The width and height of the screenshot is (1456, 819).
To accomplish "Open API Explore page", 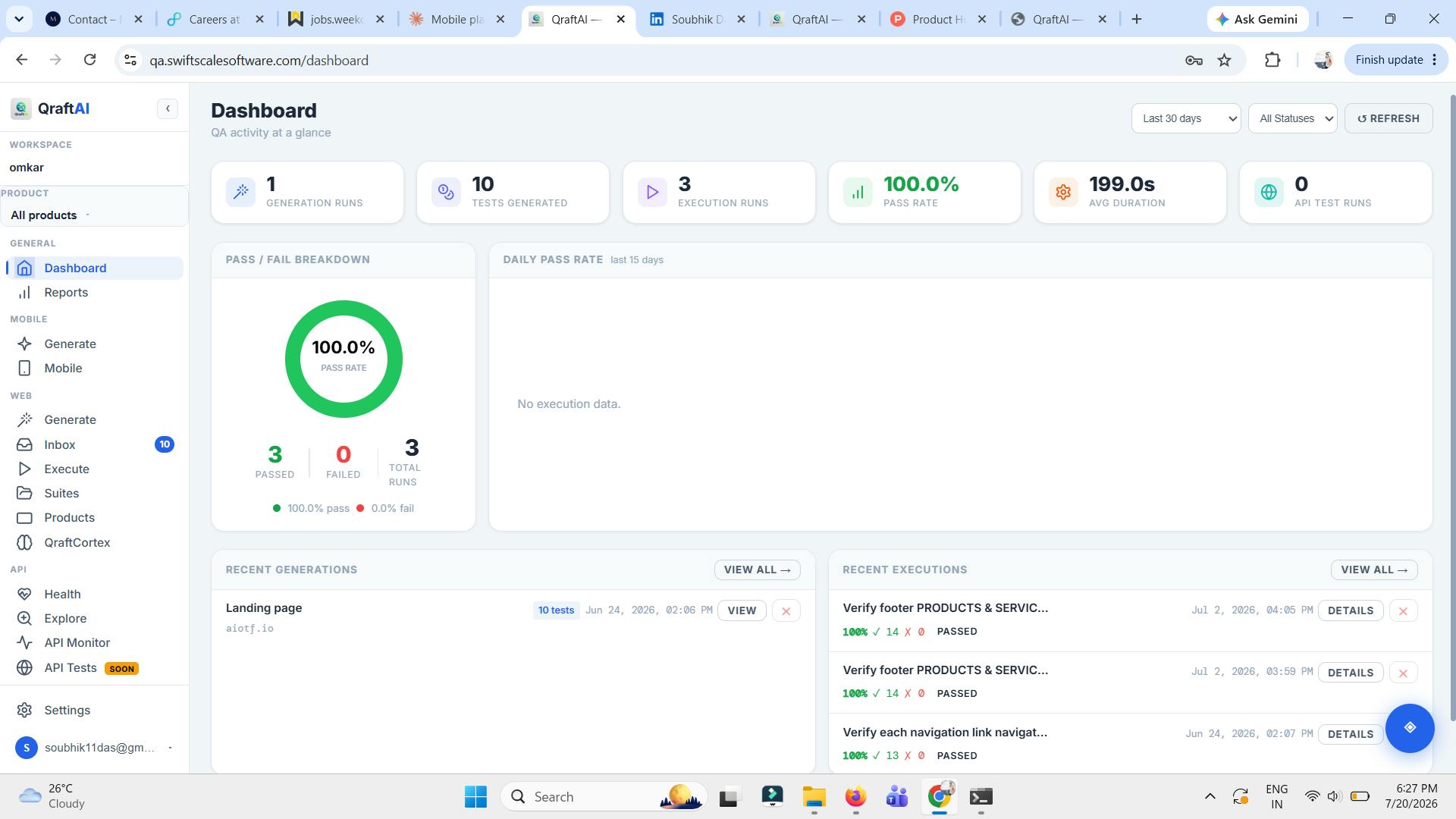I will (95, 618).
